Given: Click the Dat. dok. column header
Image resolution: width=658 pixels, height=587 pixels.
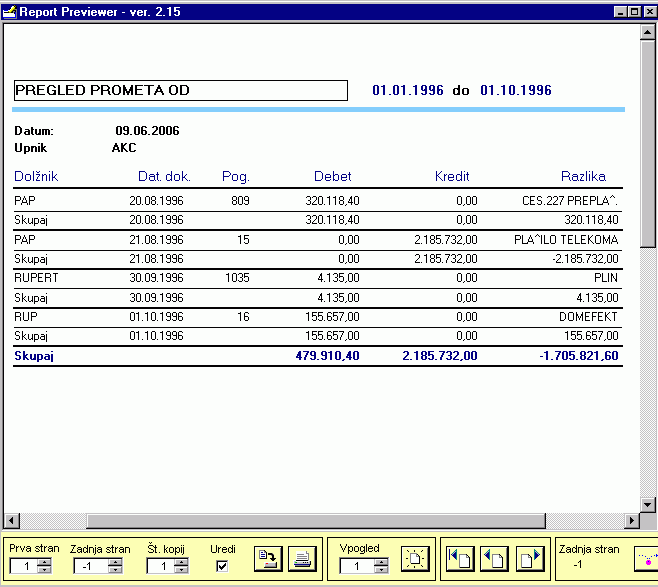Looking at the screenshot, I should click(x=164, y=176).
